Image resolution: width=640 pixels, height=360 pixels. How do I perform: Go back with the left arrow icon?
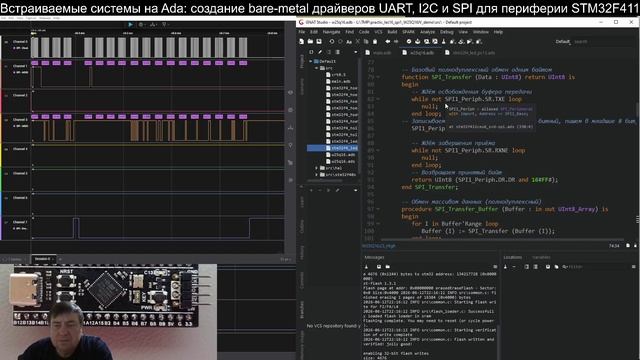click(x=387, y=41)
